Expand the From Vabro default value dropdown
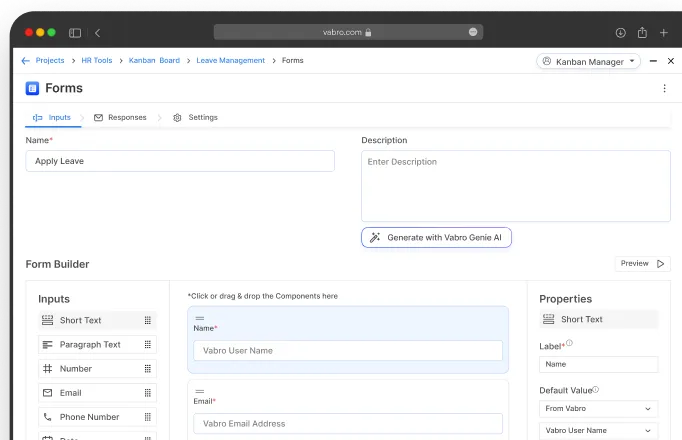Viewport: 682px width, 440px height. tap(598, 409)
